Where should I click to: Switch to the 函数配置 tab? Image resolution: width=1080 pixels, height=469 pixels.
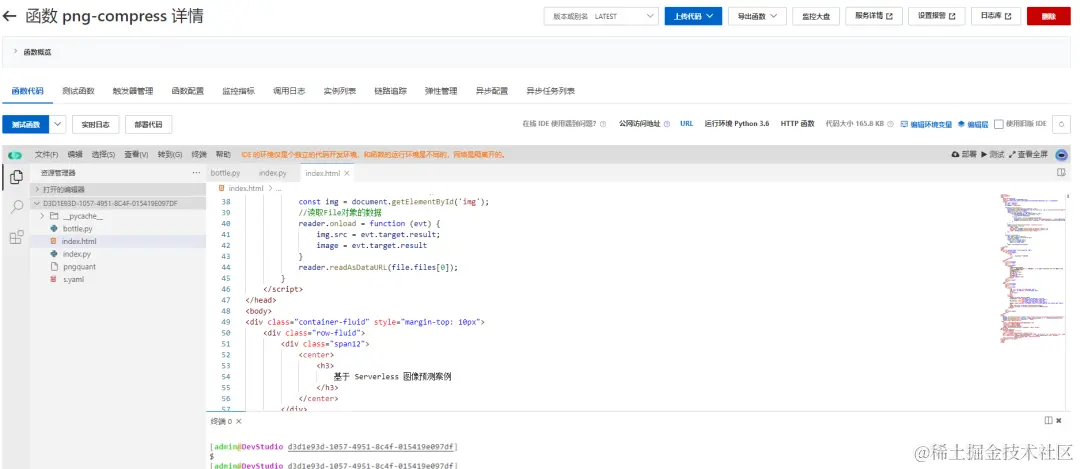point(187,91)
